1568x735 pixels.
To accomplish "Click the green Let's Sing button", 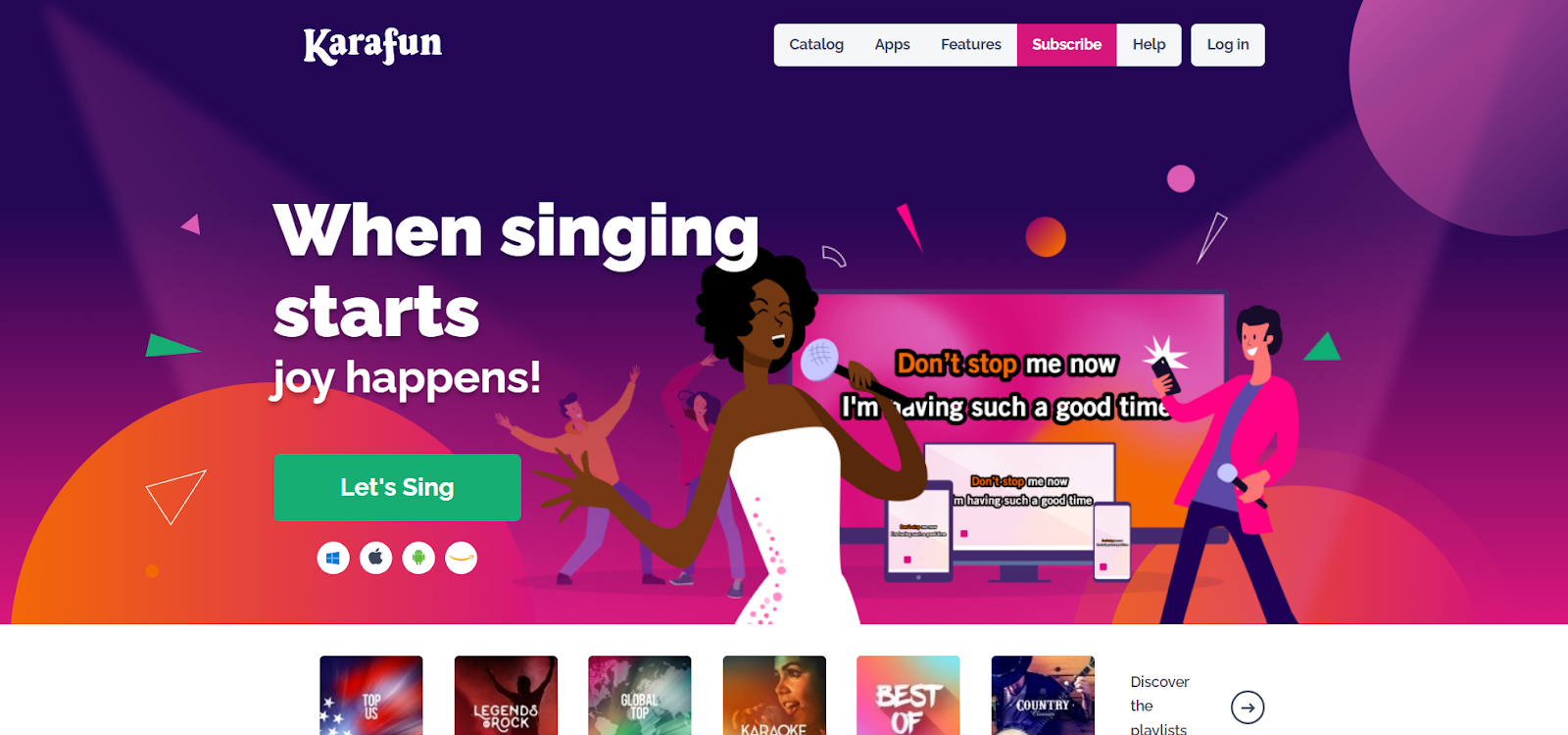I will (397, 487).
